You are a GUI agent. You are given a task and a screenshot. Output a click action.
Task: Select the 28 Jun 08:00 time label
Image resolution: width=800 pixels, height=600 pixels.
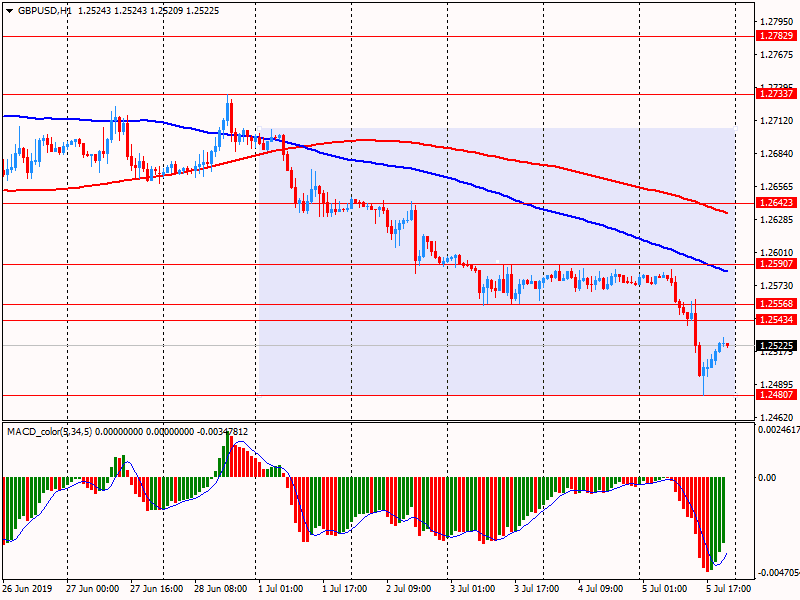pos(220,588)
